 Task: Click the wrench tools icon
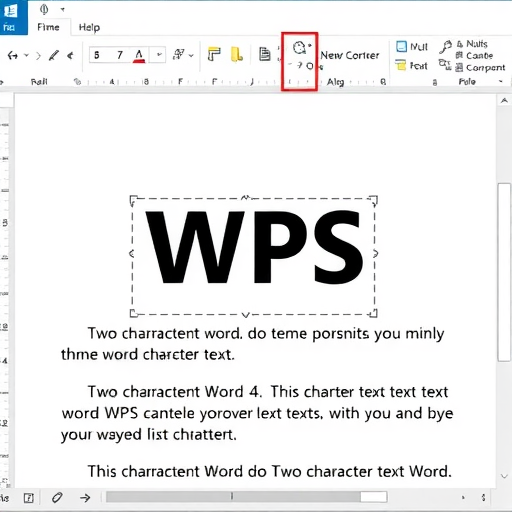coord(445,47)
